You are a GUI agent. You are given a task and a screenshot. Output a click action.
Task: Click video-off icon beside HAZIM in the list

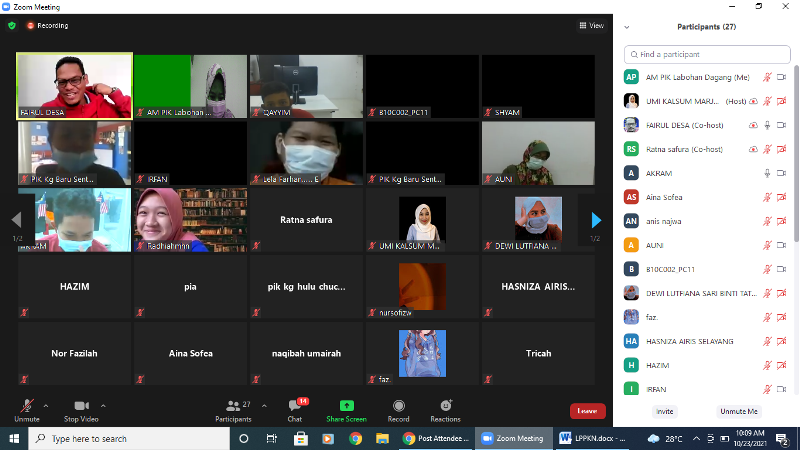click(x=781, y=365)
